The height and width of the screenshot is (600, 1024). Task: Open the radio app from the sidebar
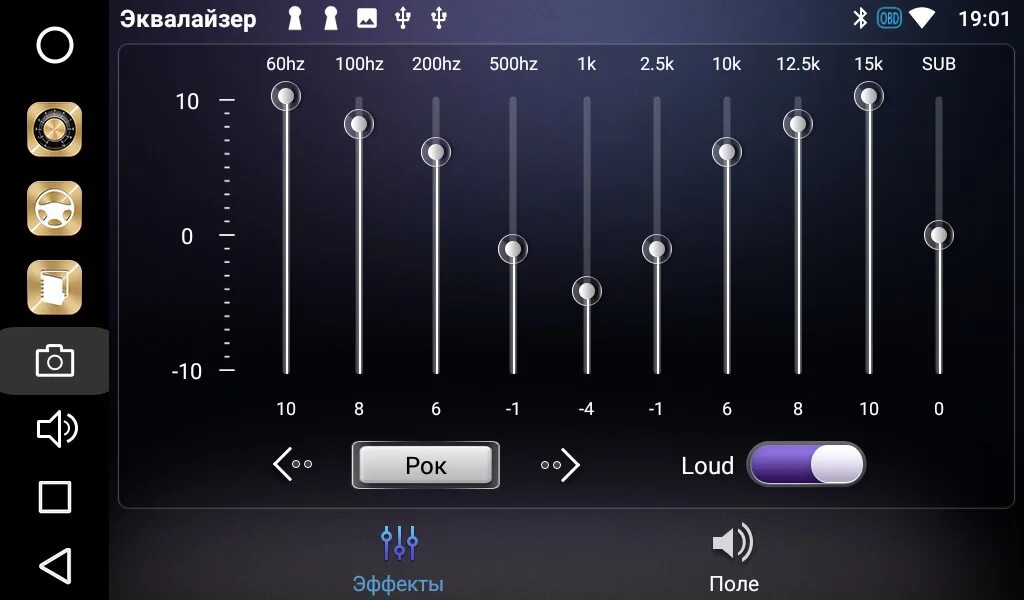(55, 130)
